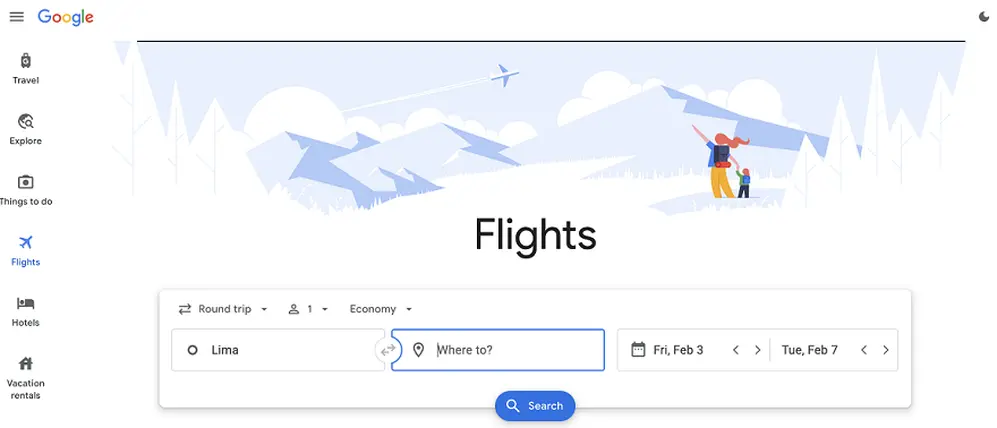Shift return date one day later

(x=886, y=350)
